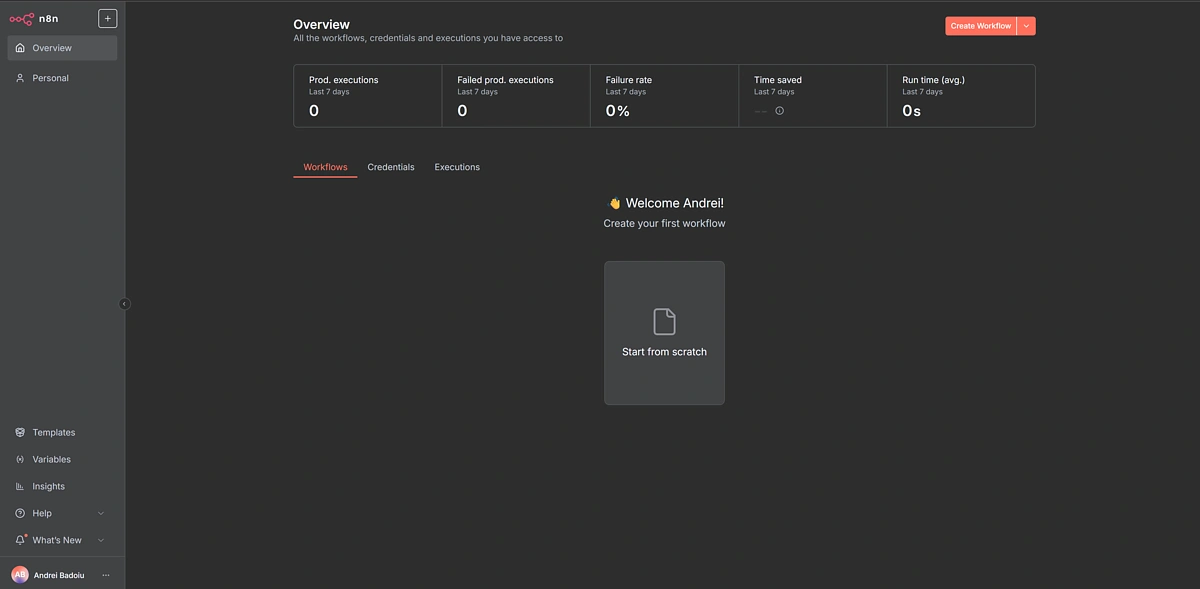Click the plus icon beside n8n logo
The image size is (1200, 589).
tap(107, 18)
